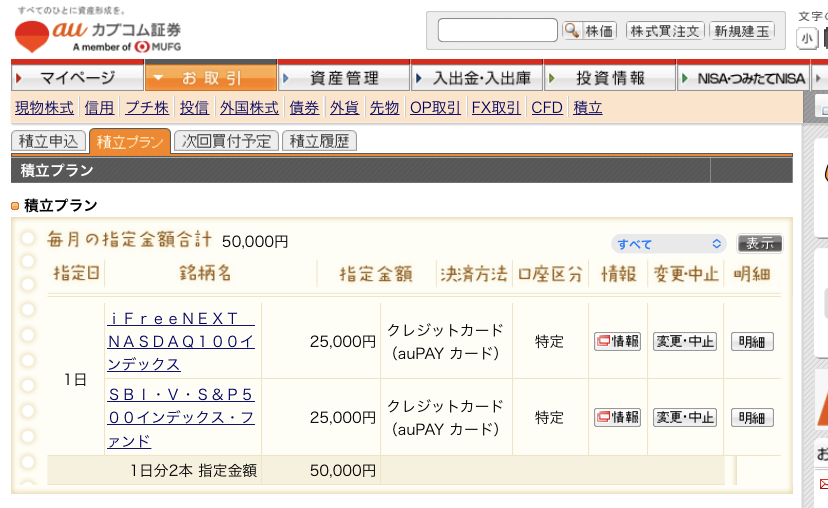This screenshot has height=508, width=828.
Task: Switch to the 次回買付予定 tab
Action: (x=226, y=141)
